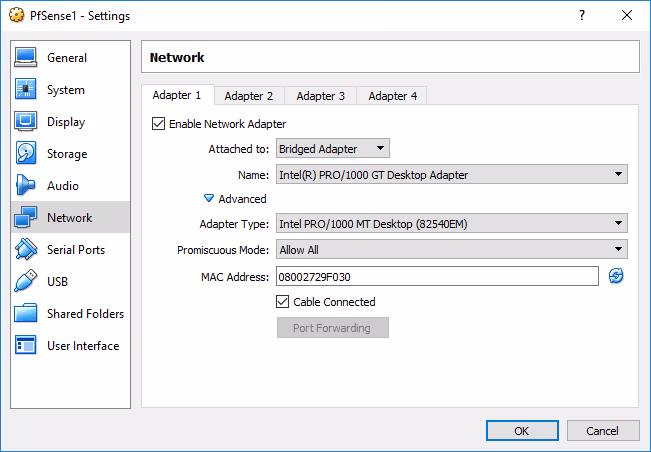Click the Shared Folders icon
The image size is (651, 452).
tap(27, 314)
